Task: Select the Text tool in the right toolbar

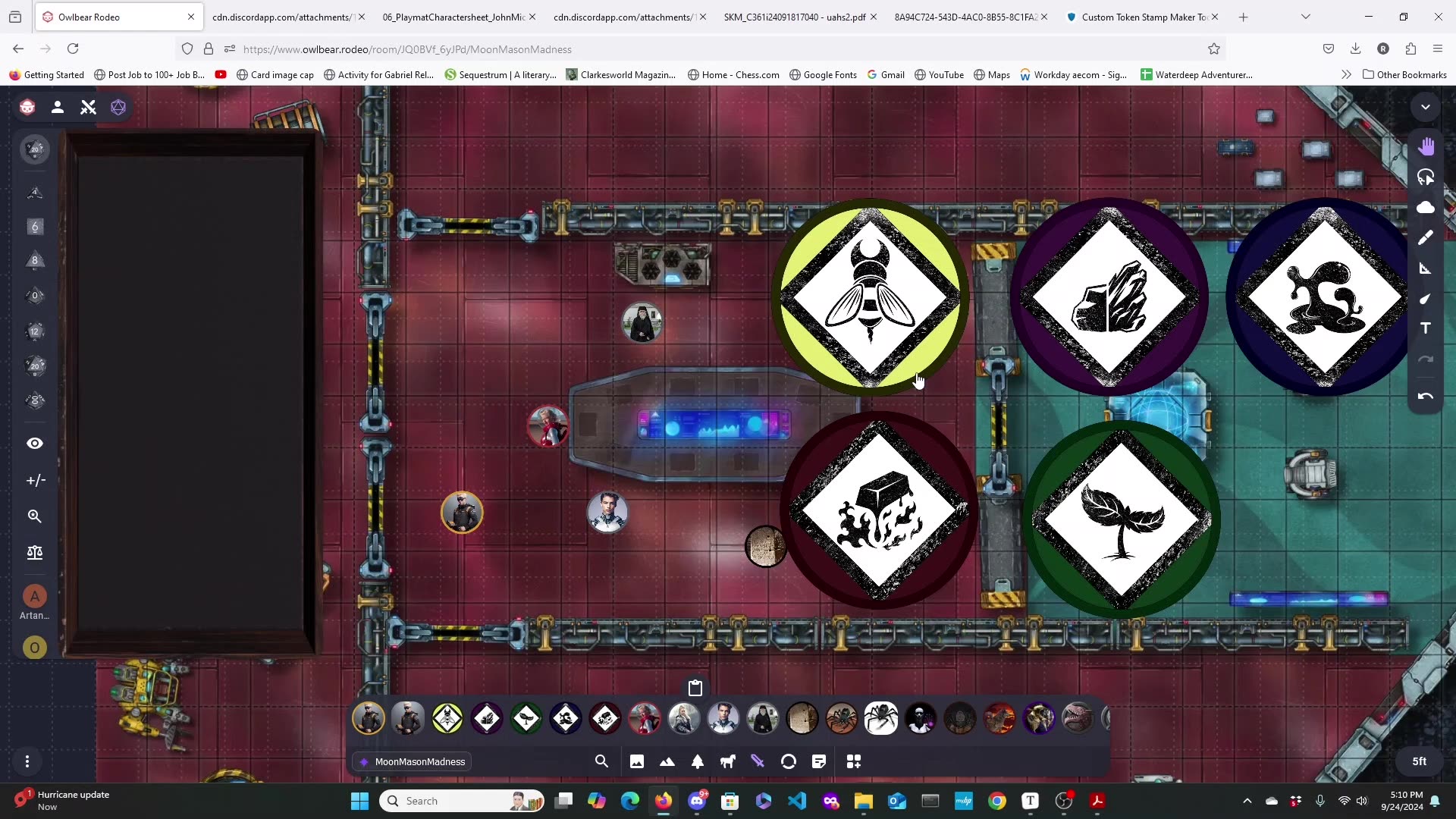Action: [1426, 328]
